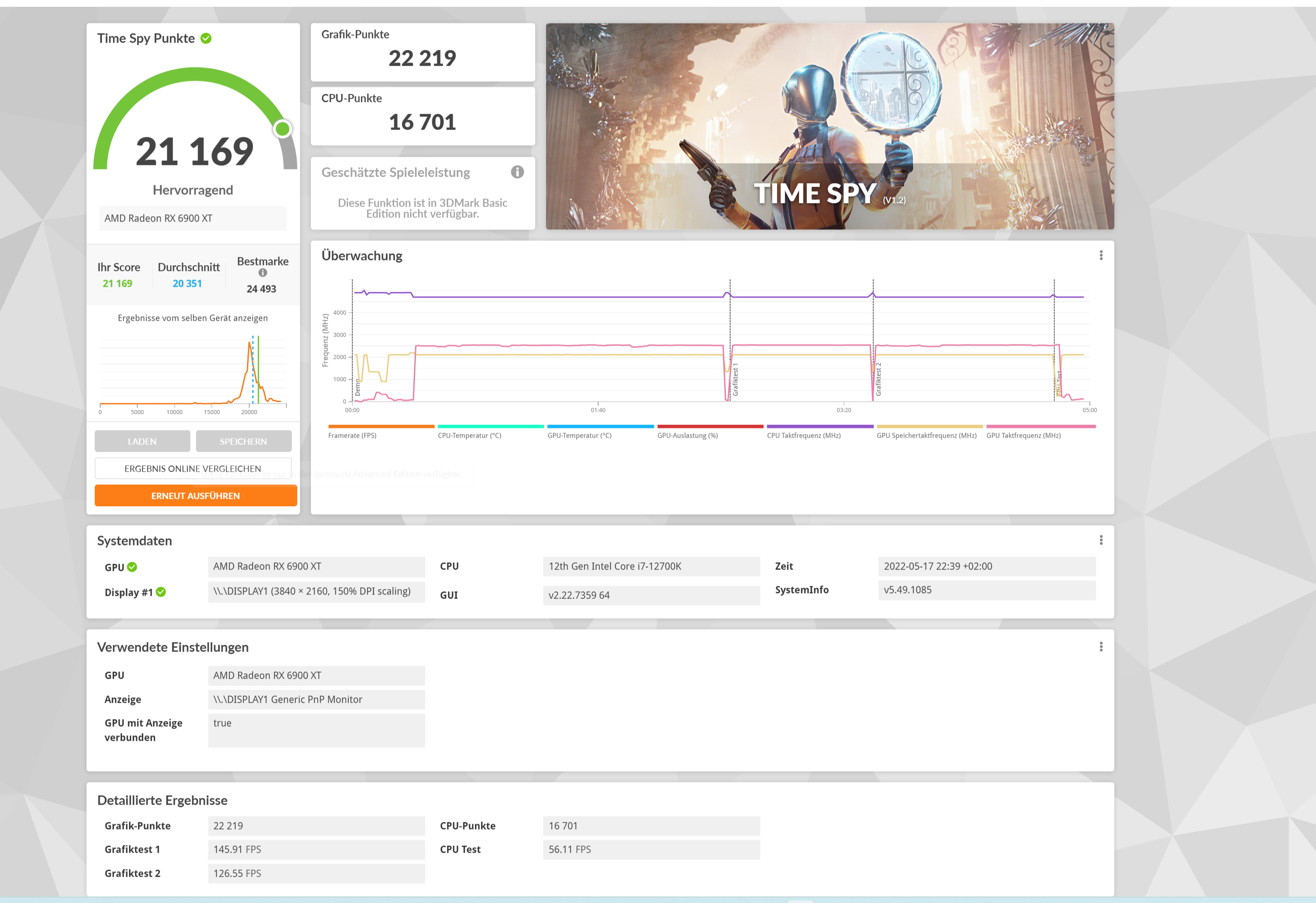Click the Time Spy hero image
This screenshot has width=1316, height=903.
830,126
